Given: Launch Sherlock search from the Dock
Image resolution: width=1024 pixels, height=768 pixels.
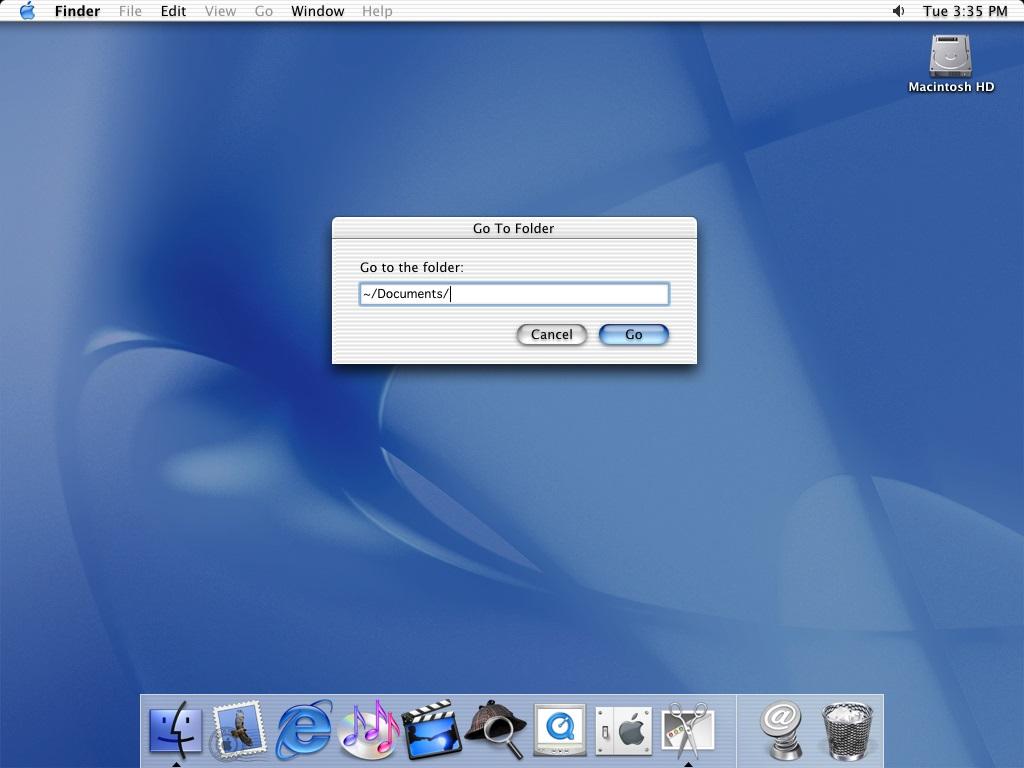Looking at the screenshot, I should coord(496,730).
